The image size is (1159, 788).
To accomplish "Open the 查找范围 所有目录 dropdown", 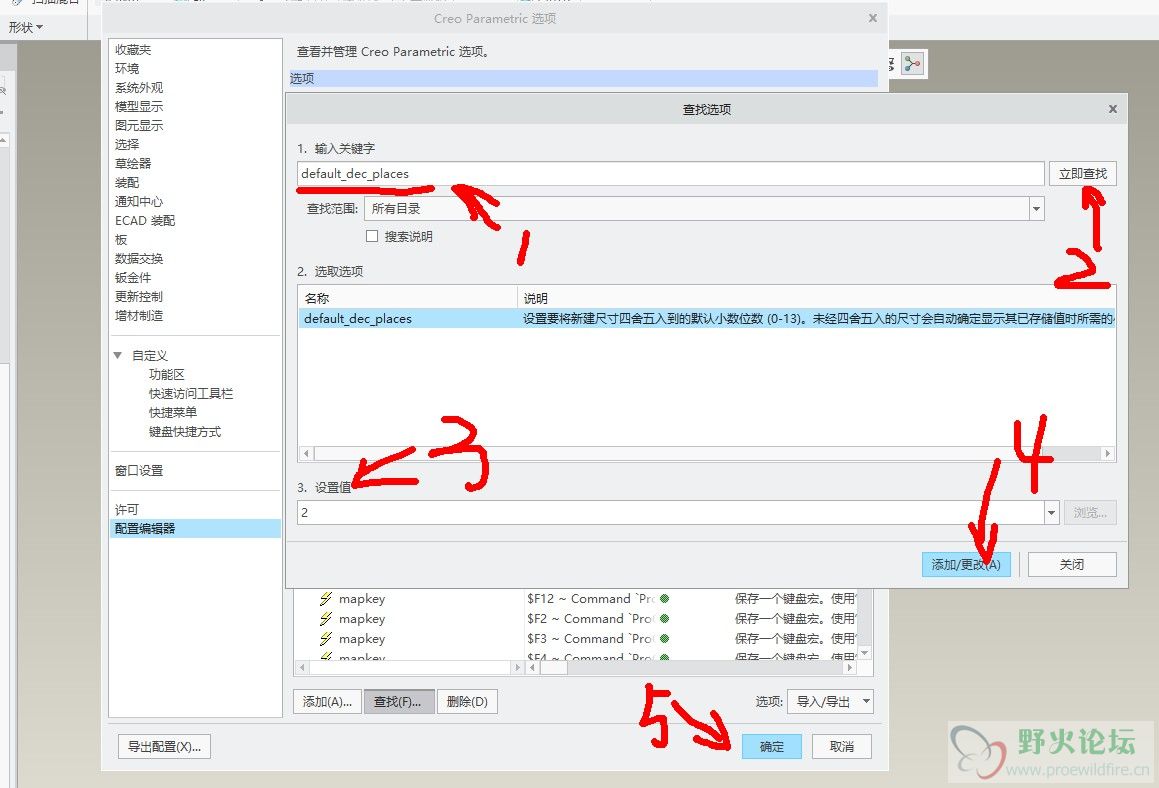I will click(x=1036, y=208).
